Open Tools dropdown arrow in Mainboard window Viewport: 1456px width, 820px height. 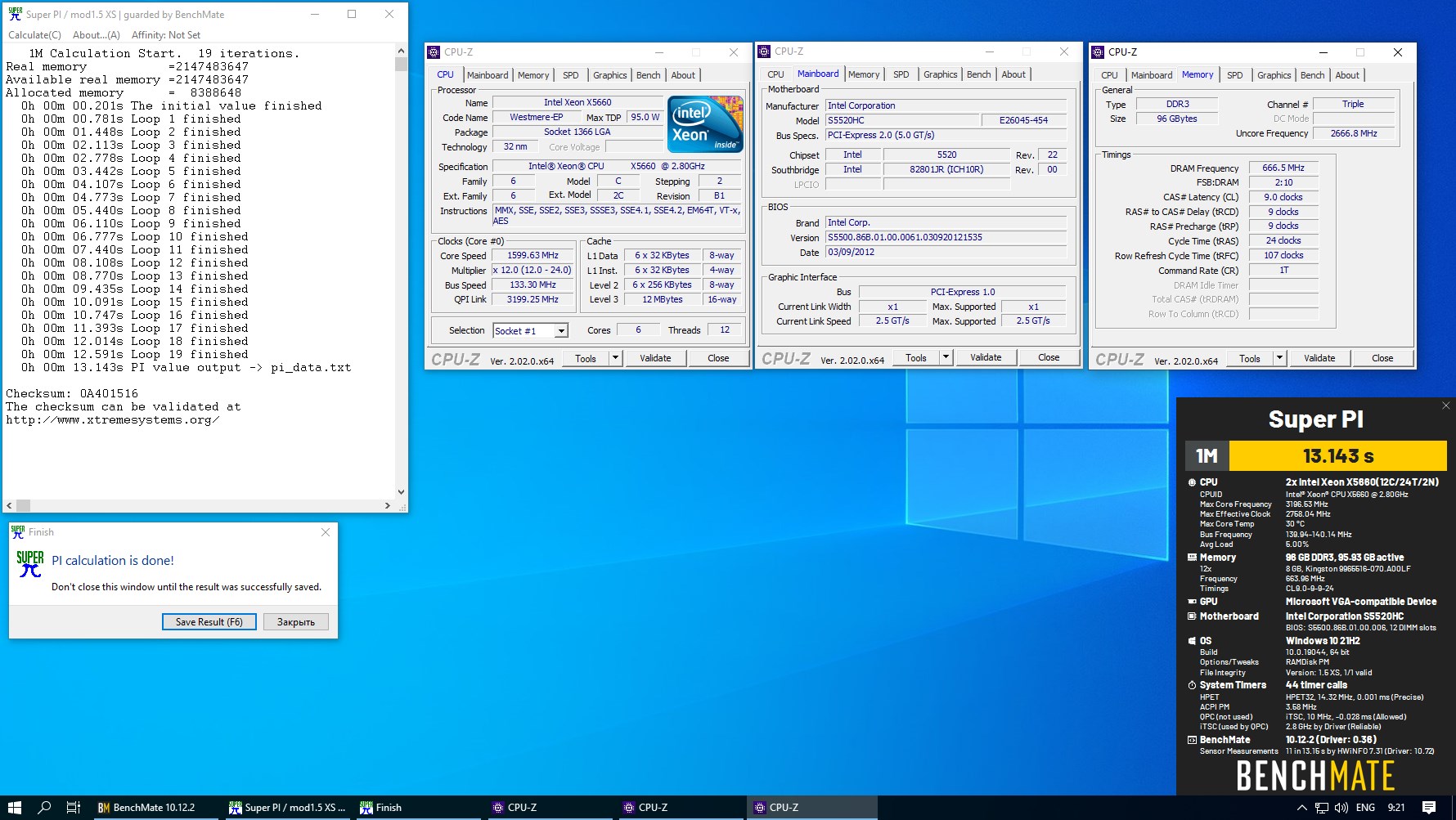coord(946,357)
